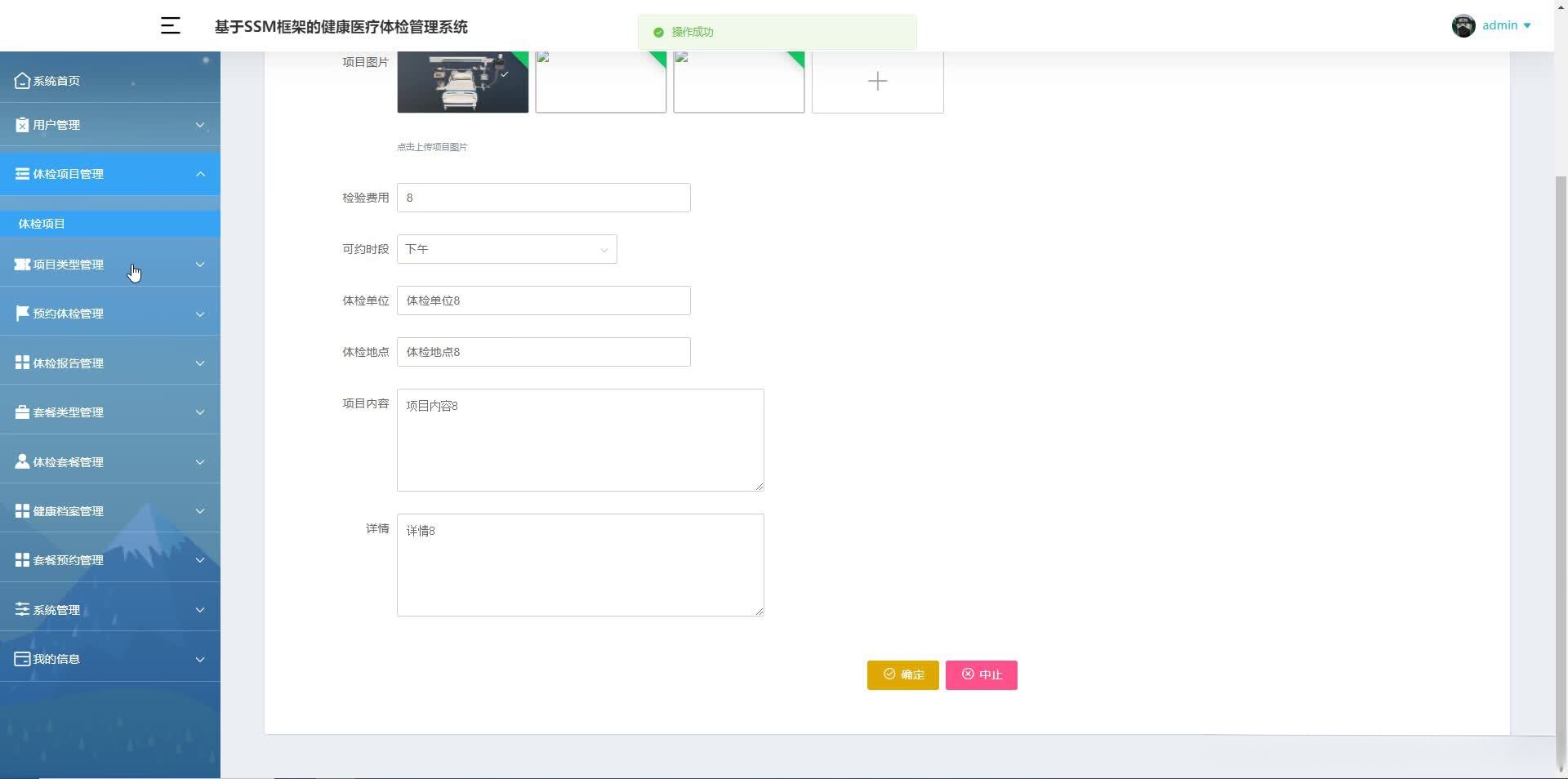
Task: Click the 确定 confirm button
Action: coord(902,675)
